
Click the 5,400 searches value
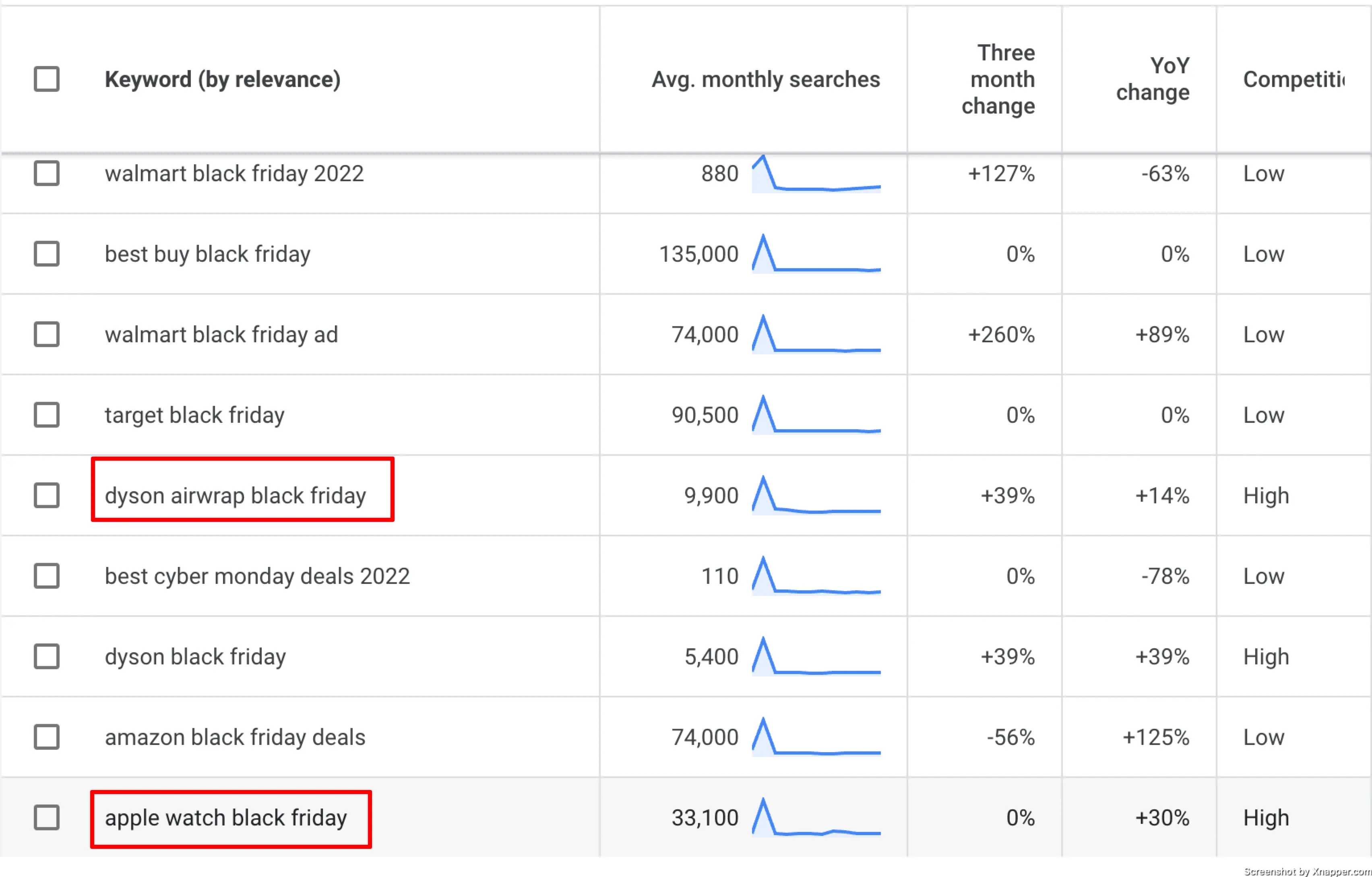coord(711,657)
